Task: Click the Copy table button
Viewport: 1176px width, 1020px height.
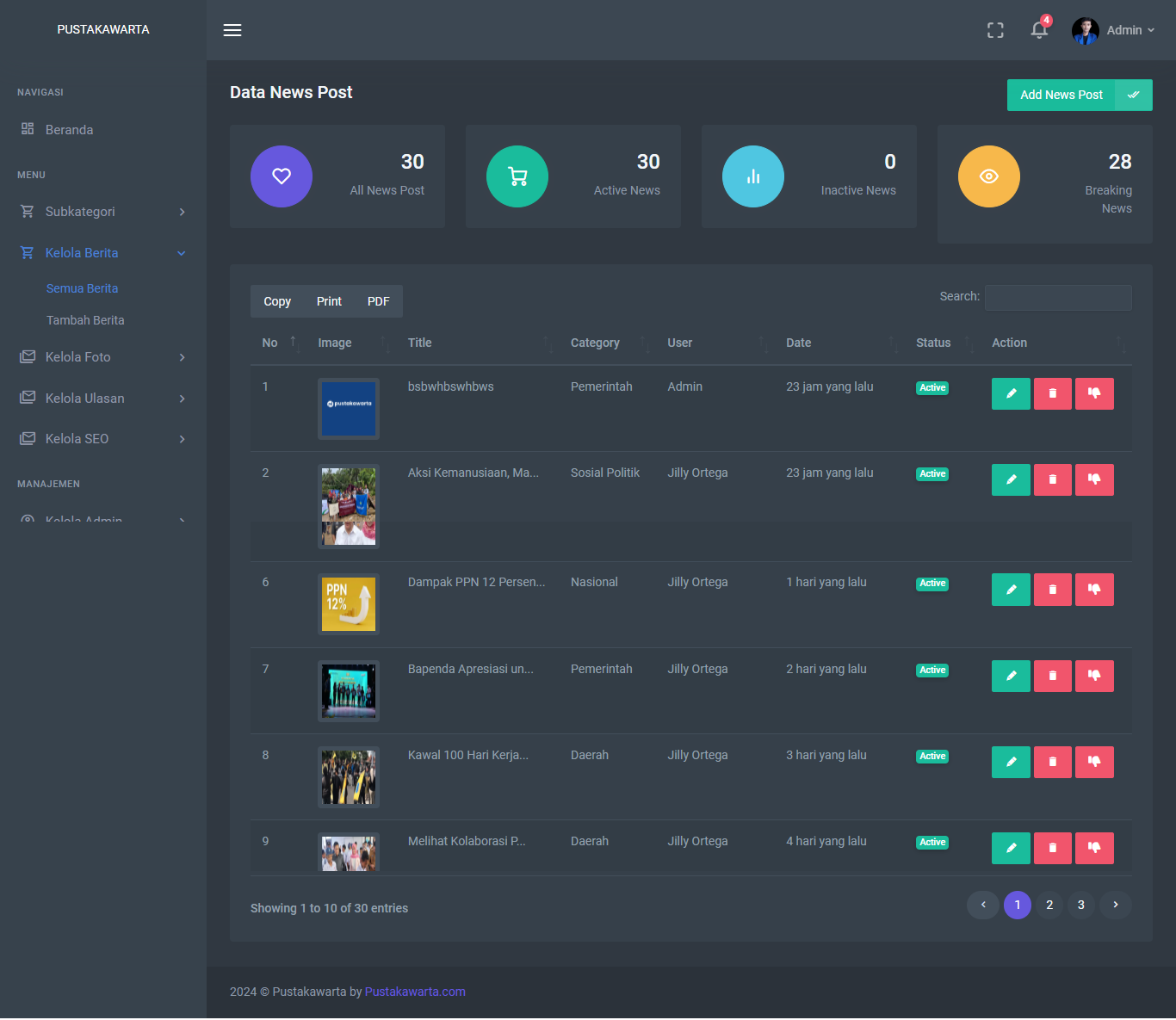Action: pos(277,301)
